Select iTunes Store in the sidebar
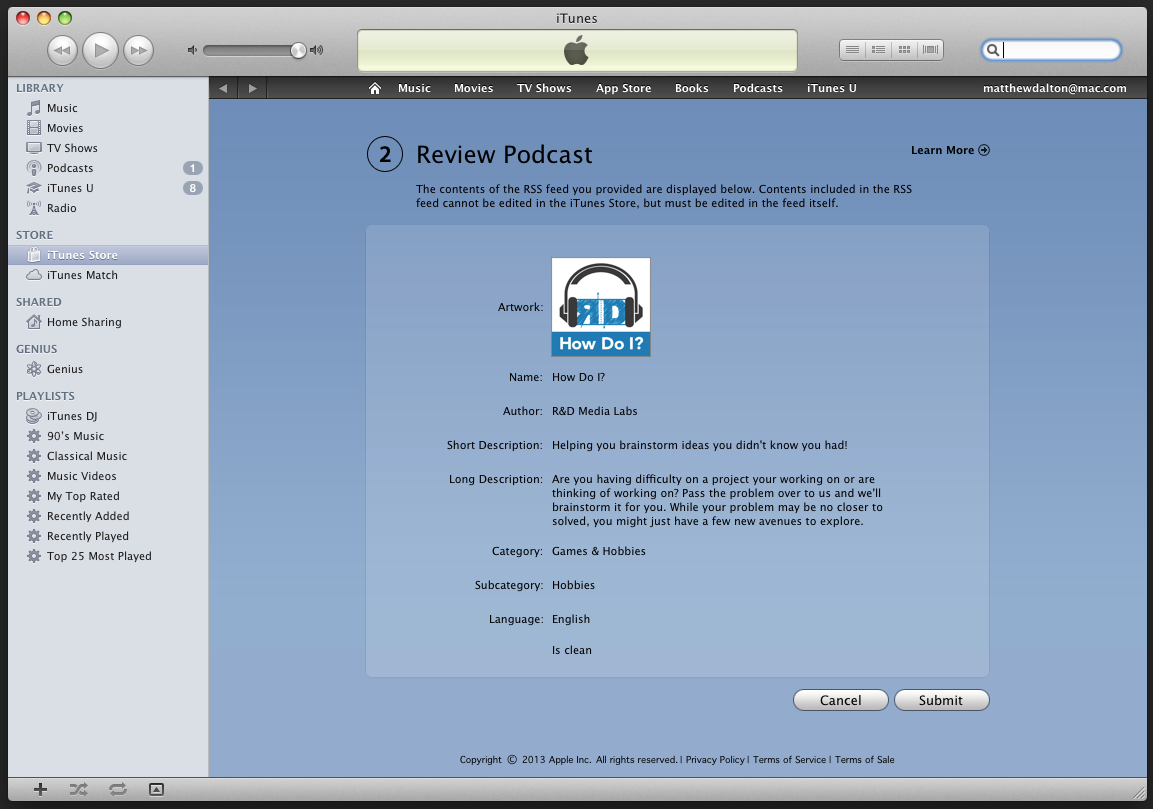Viewport: 1153px width, 809px height. click(x=108, y=255)
